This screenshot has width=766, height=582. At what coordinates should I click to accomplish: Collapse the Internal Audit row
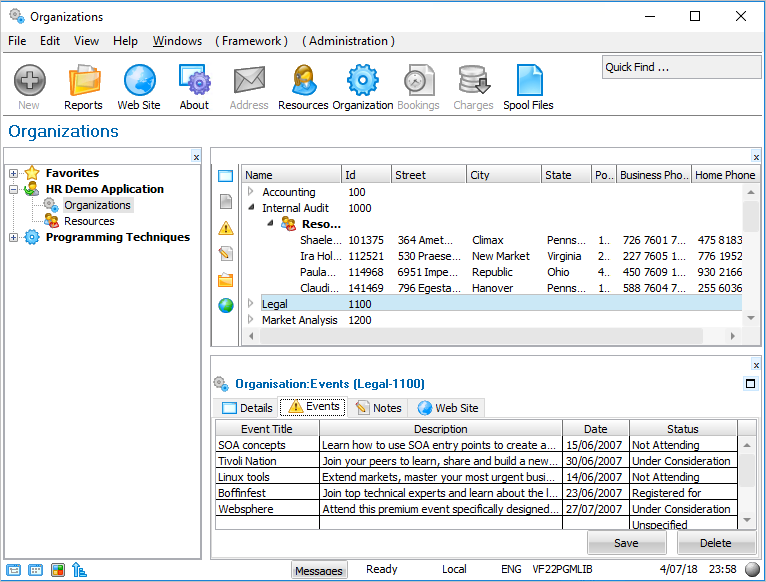(251, 208)
